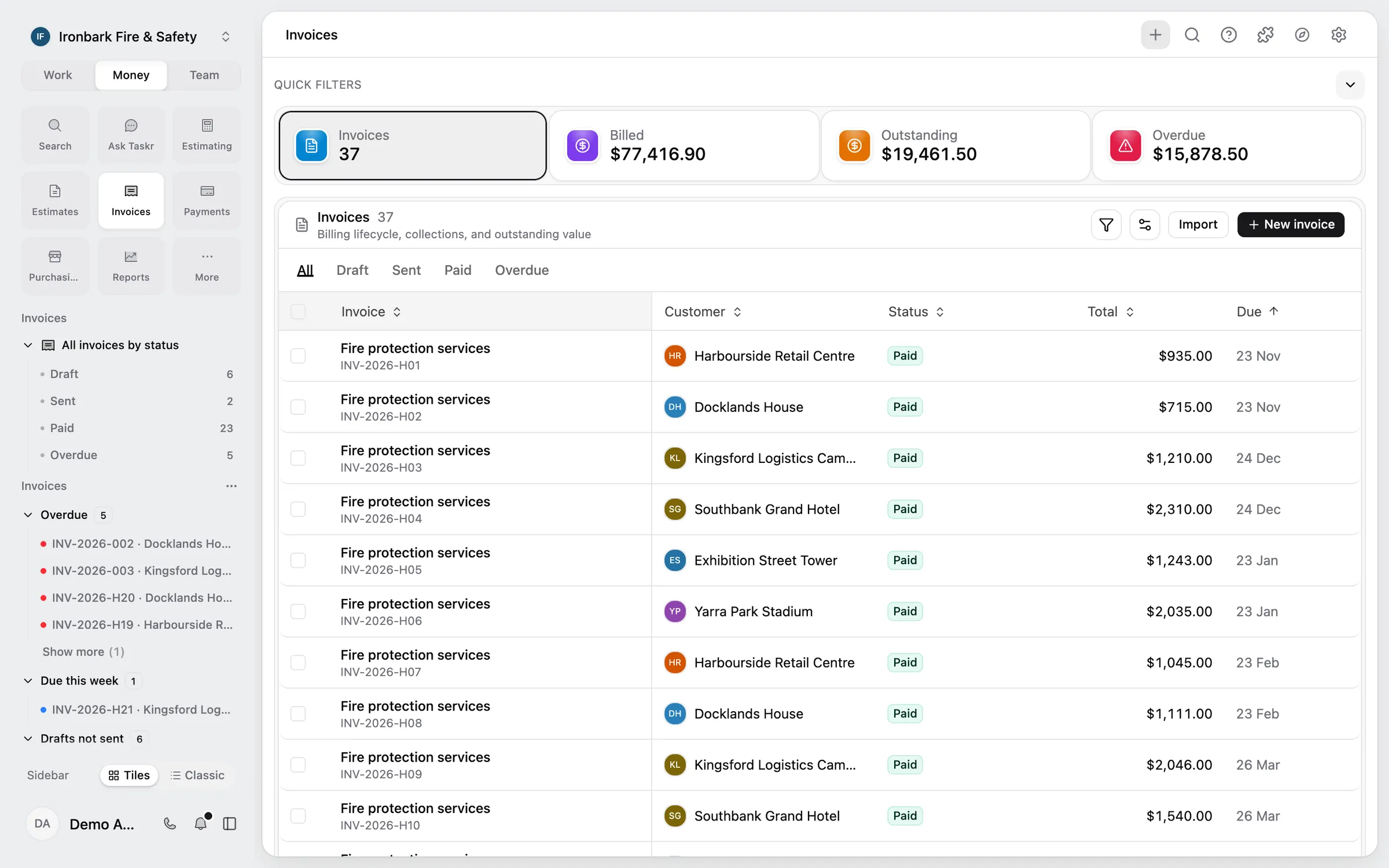Open notifications bell icon
This screenshot has height=868, width=1389.
[x=201, y=823]
